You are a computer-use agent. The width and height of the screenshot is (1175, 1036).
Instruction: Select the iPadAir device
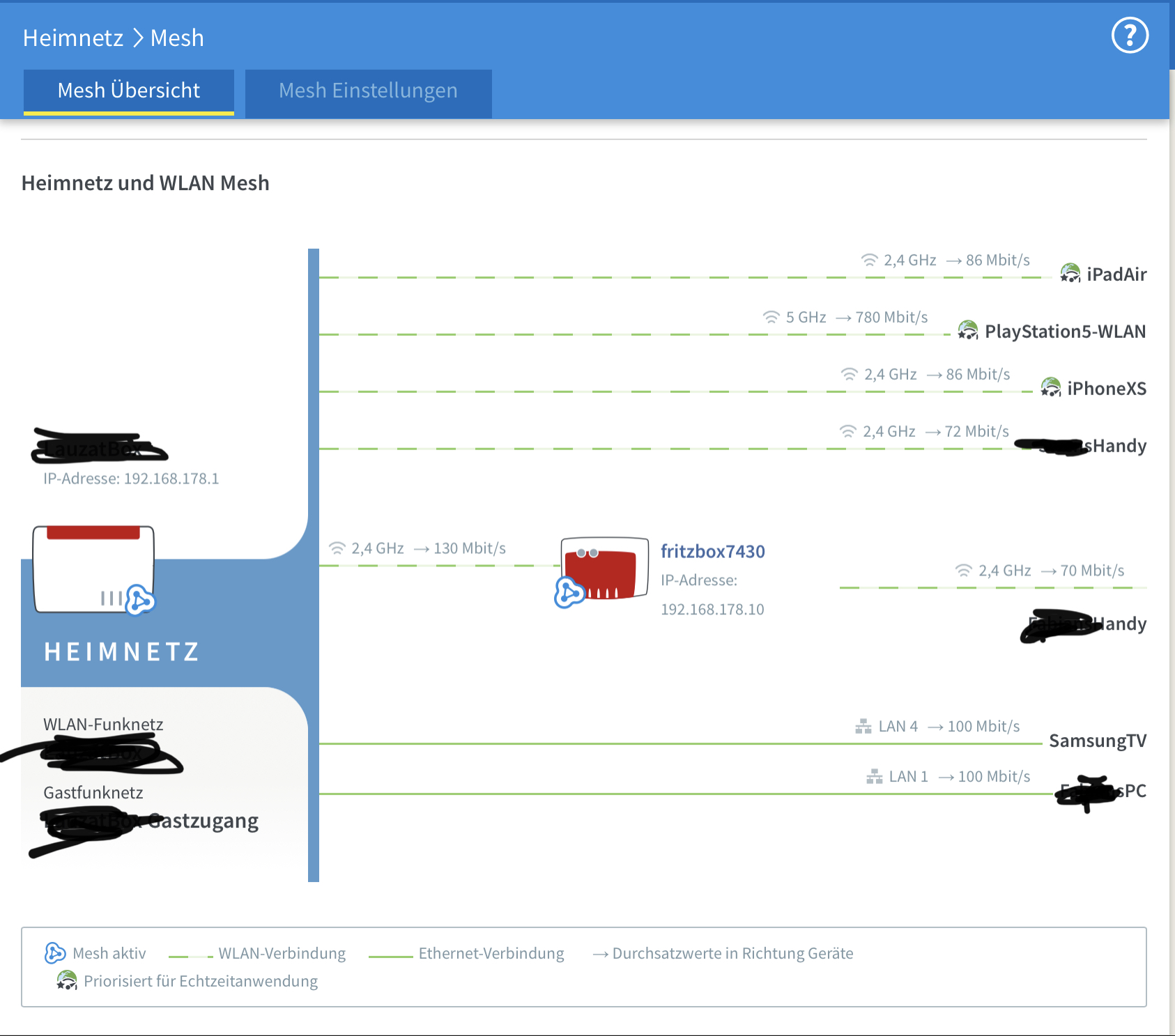click(x=1116, y=275)
